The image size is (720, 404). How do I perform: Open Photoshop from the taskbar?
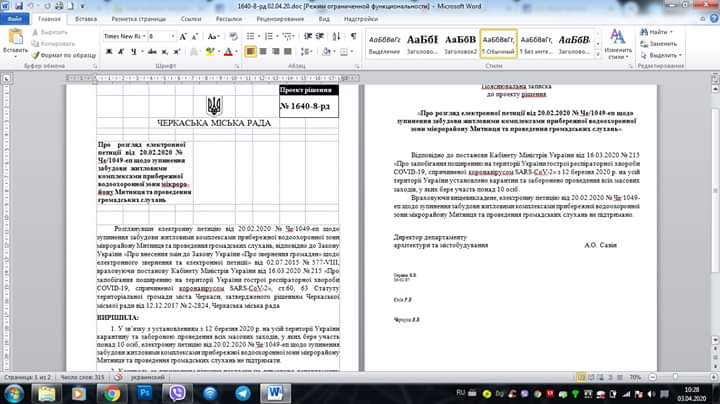[144, 393]
